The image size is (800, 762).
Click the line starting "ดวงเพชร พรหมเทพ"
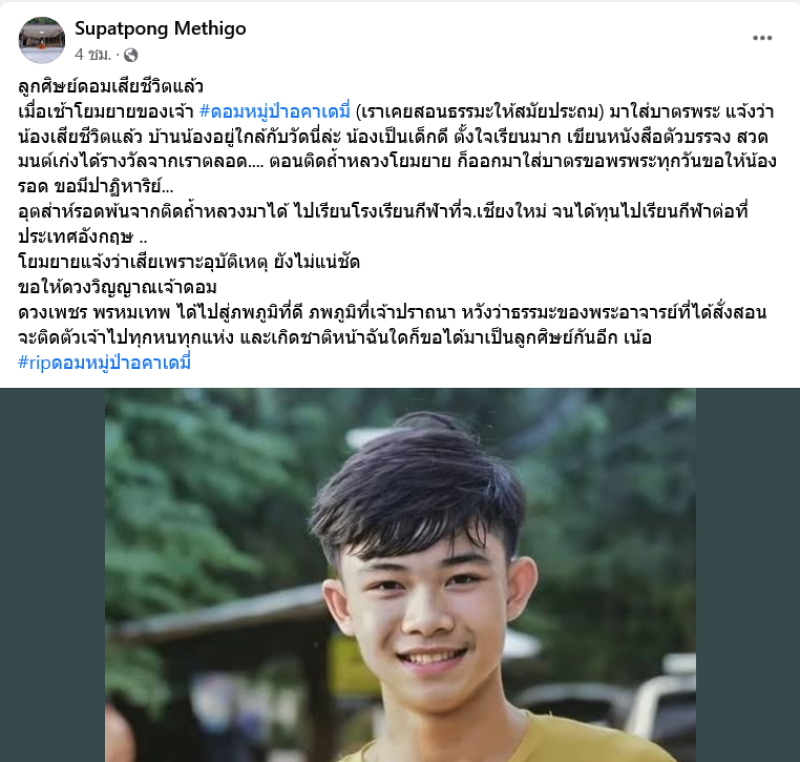392,312
